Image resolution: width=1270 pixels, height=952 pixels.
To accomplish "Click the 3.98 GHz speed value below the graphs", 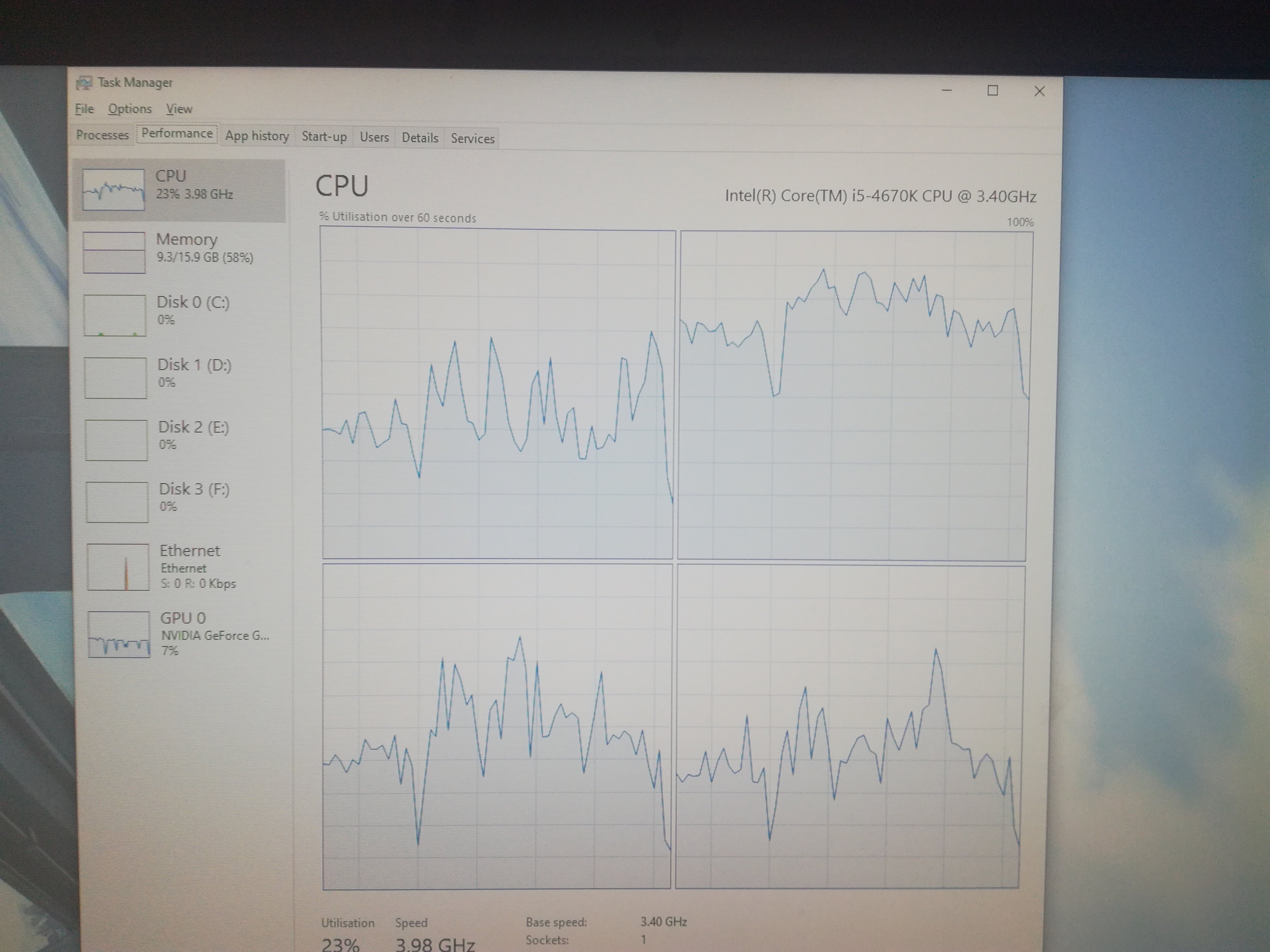I will [435, 945].
